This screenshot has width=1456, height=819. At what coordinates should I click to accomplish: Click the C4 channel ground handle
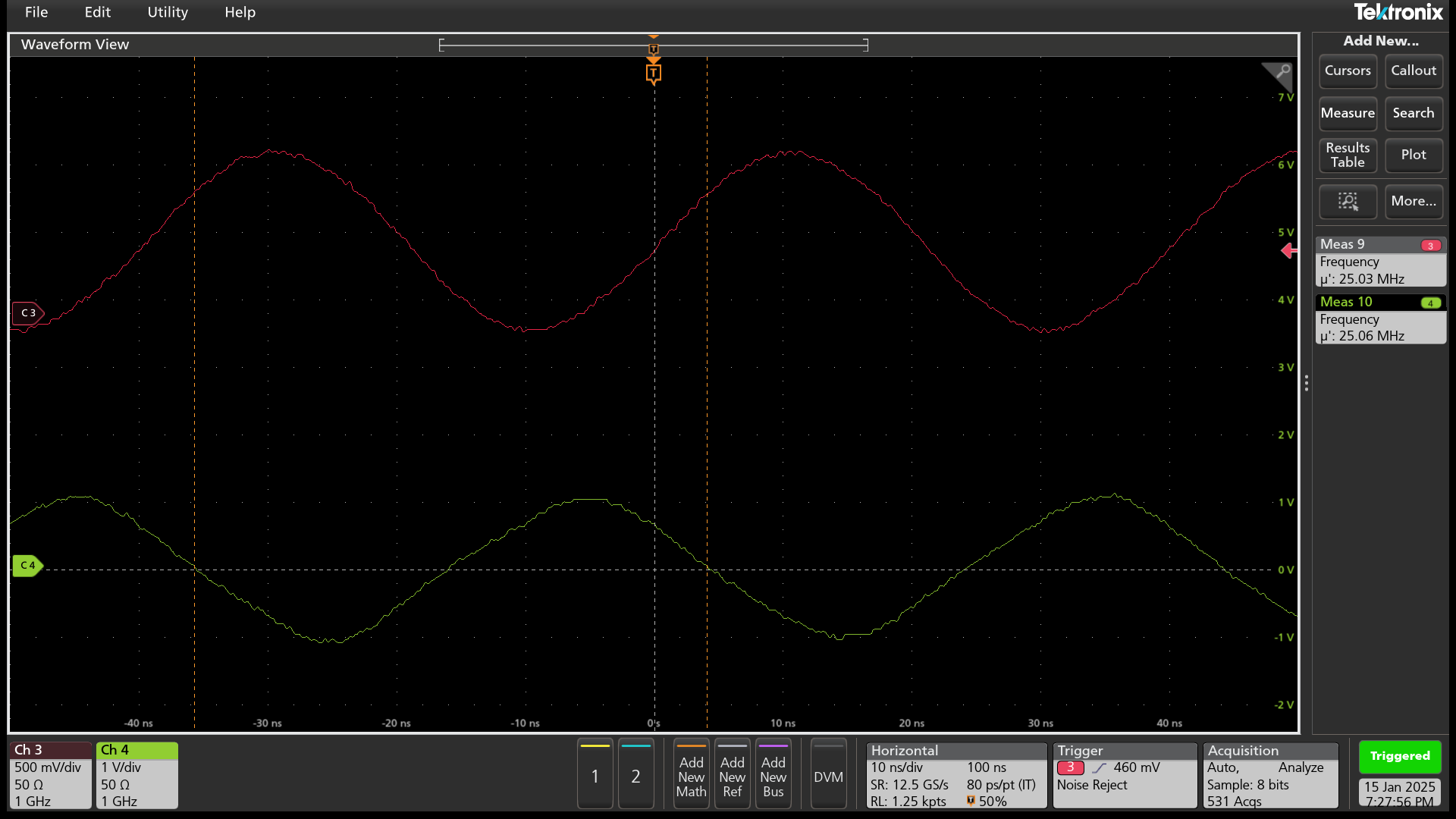[x=28, y=566]
